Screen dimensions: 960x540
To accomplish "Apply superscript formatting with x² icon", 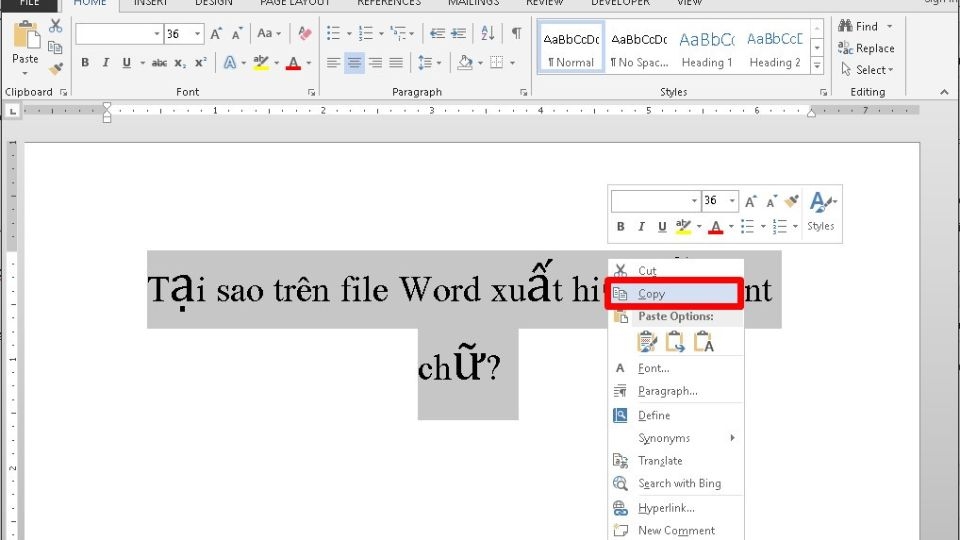I will pos(201,62).
